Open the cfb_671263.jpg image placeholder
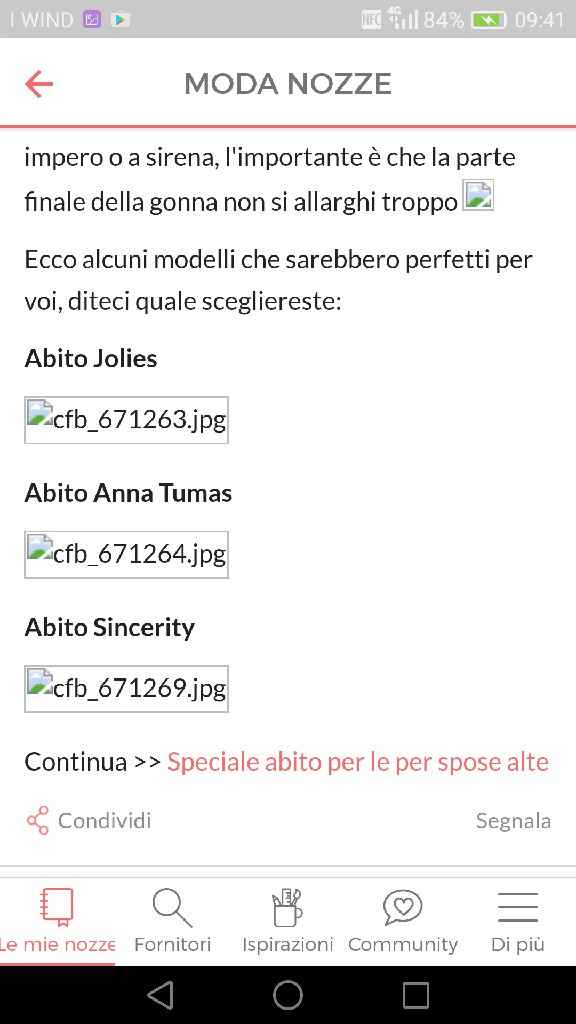This screenshot has width=576, height=1024. tap(126, 419)
